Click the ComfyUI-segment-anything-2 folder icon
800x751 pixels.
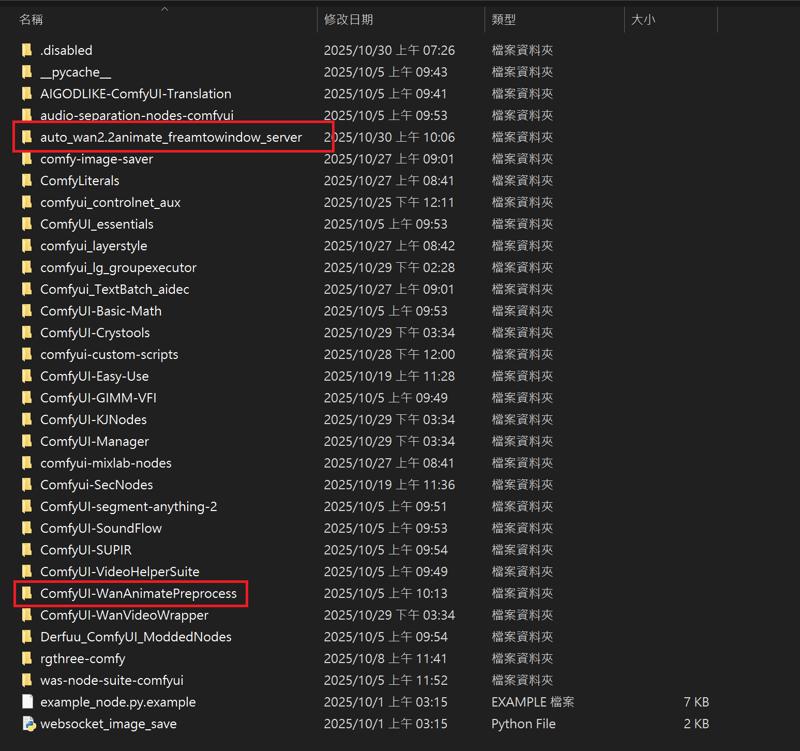[27, 507]
